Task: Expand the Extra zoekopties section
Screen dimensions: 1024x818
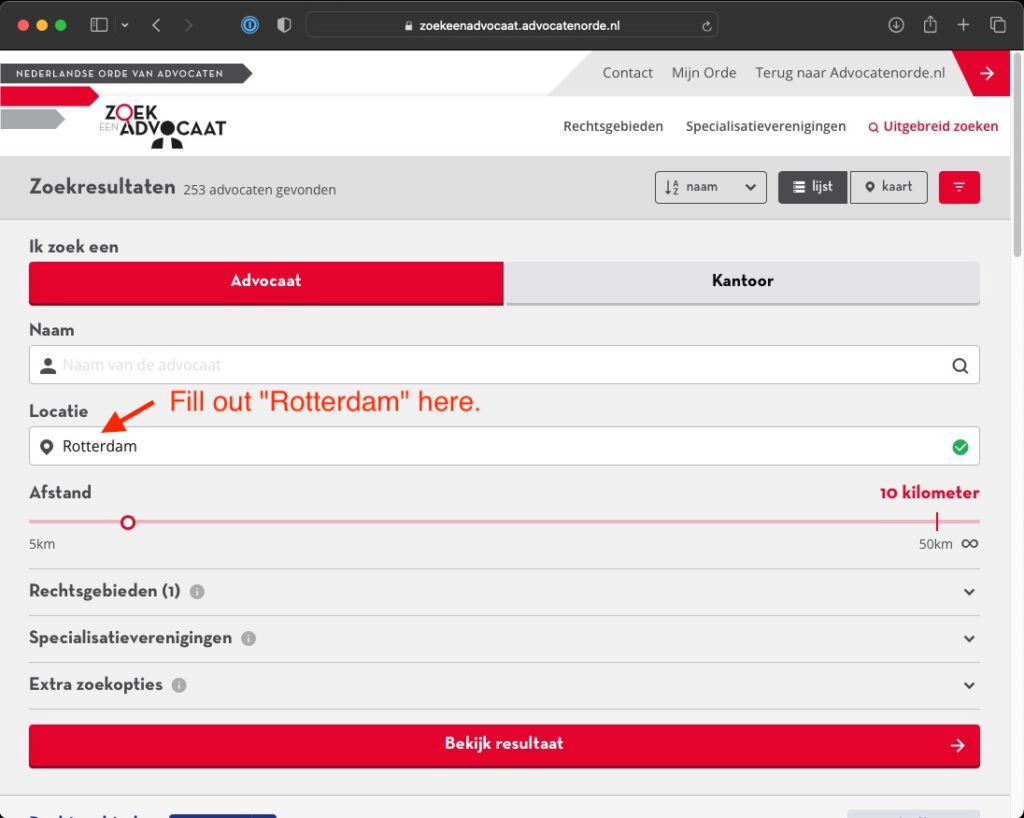Action: pyautogui.click(x=968, y=686)
